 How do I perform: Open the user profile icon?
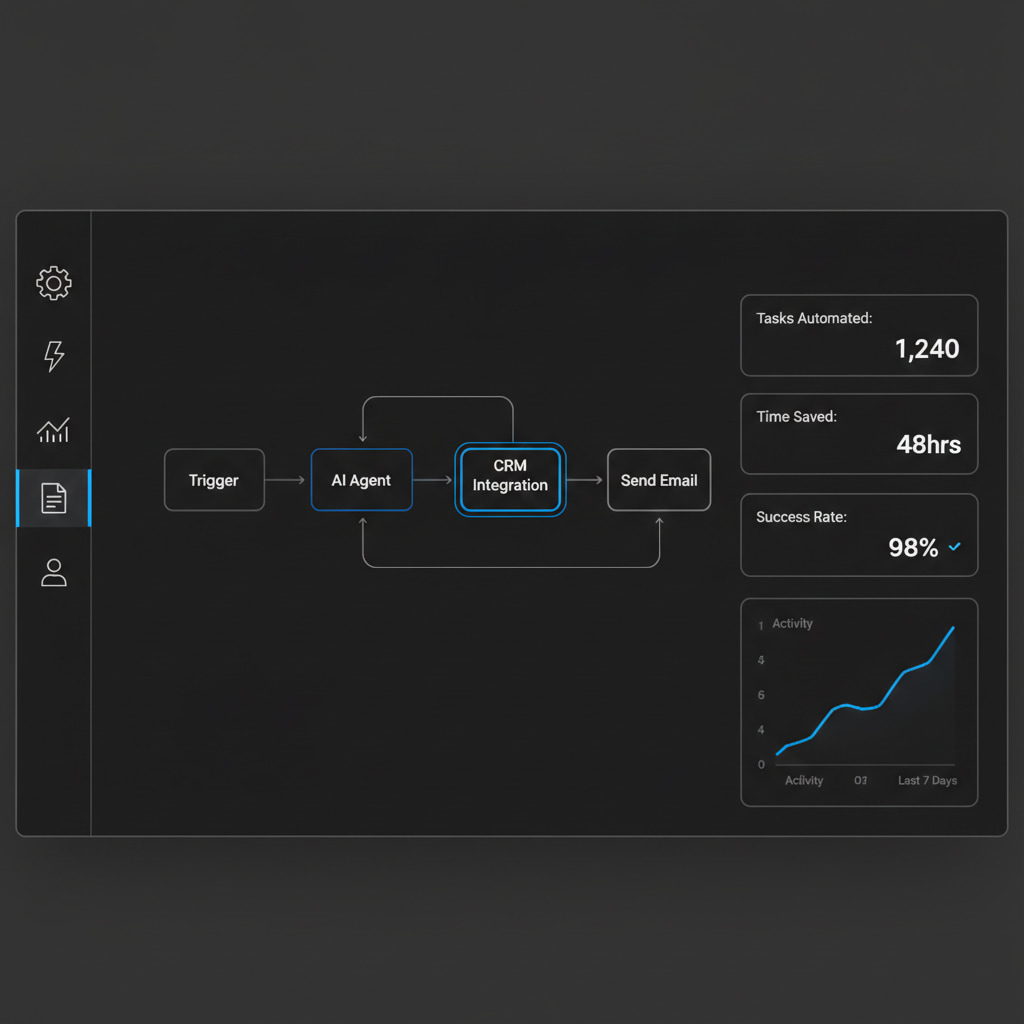[x=54, y=572]
